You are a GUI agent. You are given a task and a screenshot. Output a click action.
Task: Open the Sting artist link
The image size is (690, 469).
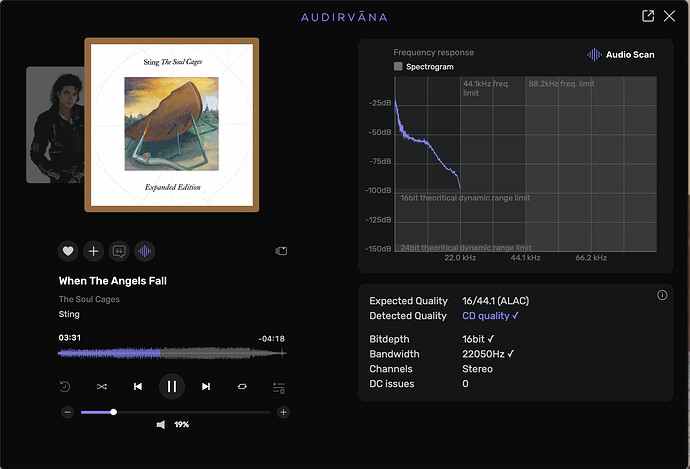click(69, 314)
